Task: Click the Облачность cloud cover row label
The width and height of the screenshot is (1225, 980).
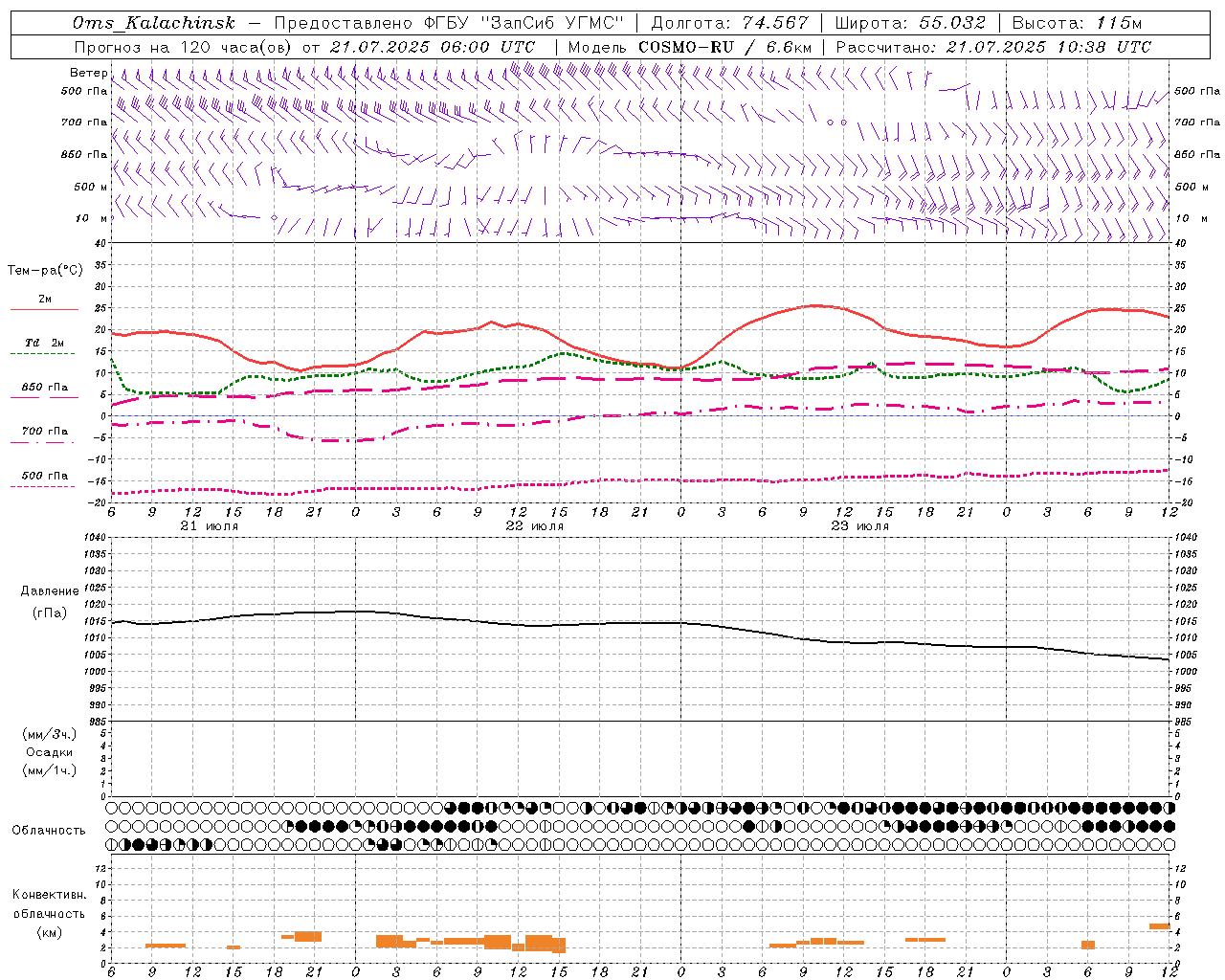Action: coord(49,830)
